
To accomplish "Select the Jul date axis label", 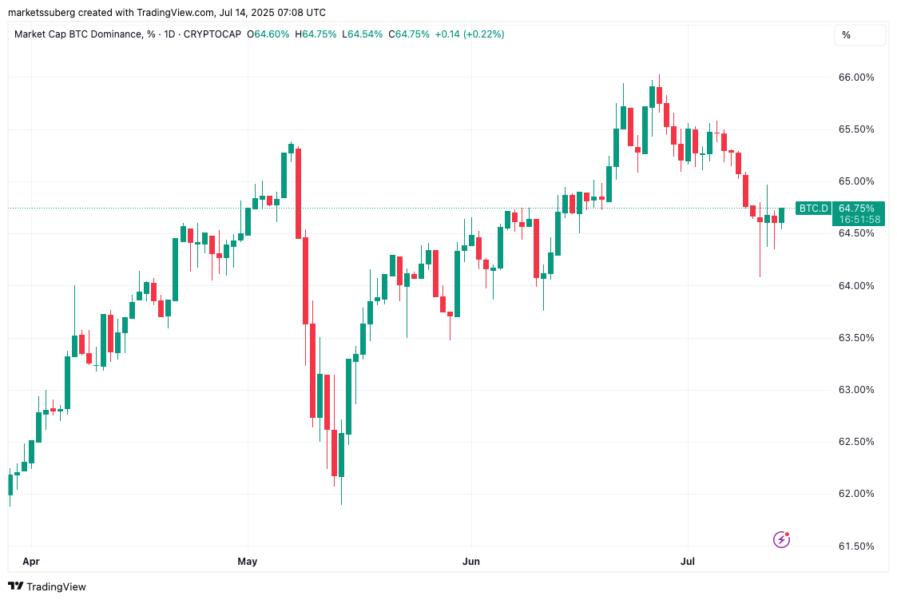I will 688,561.
